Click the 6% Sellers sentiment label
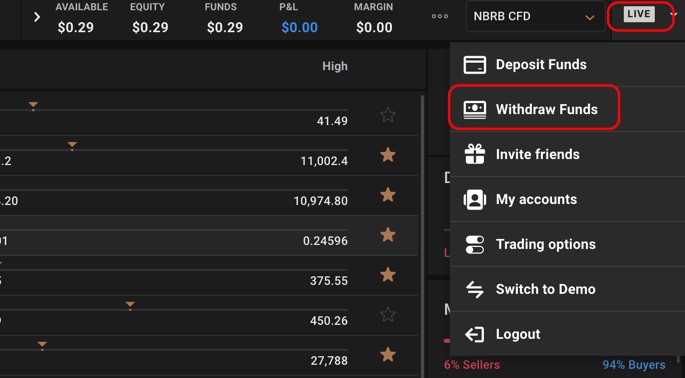This screenshot has height=378, width=685. click(x=472, y=365)
